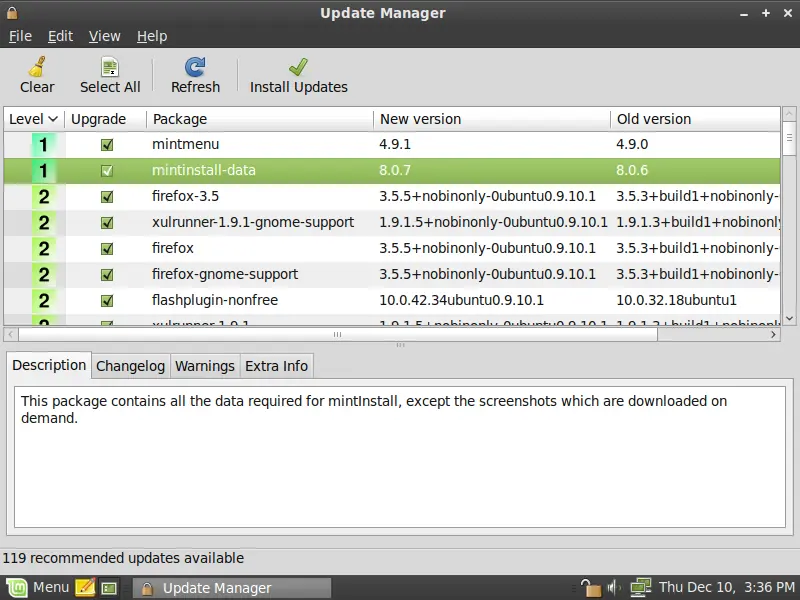Select level 2 badge for firefox-gnome-support

tap(44, 274)
